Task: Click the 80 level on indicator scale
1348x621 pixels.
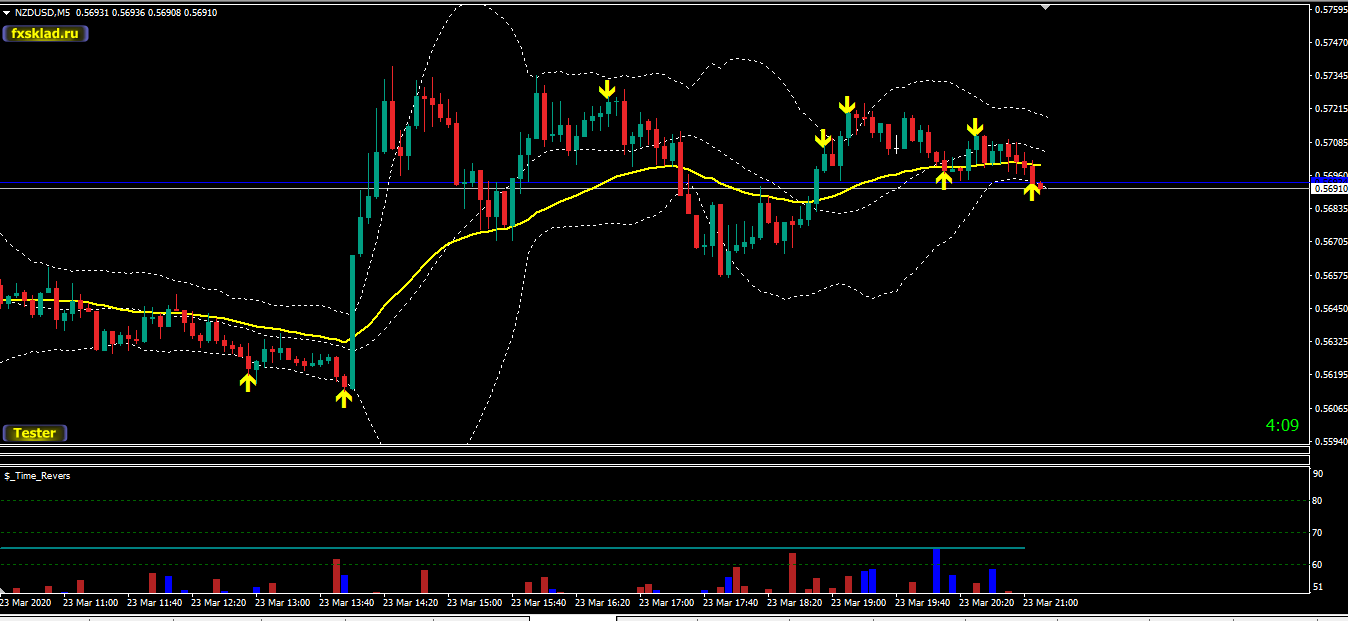Action: (1317, 501)
